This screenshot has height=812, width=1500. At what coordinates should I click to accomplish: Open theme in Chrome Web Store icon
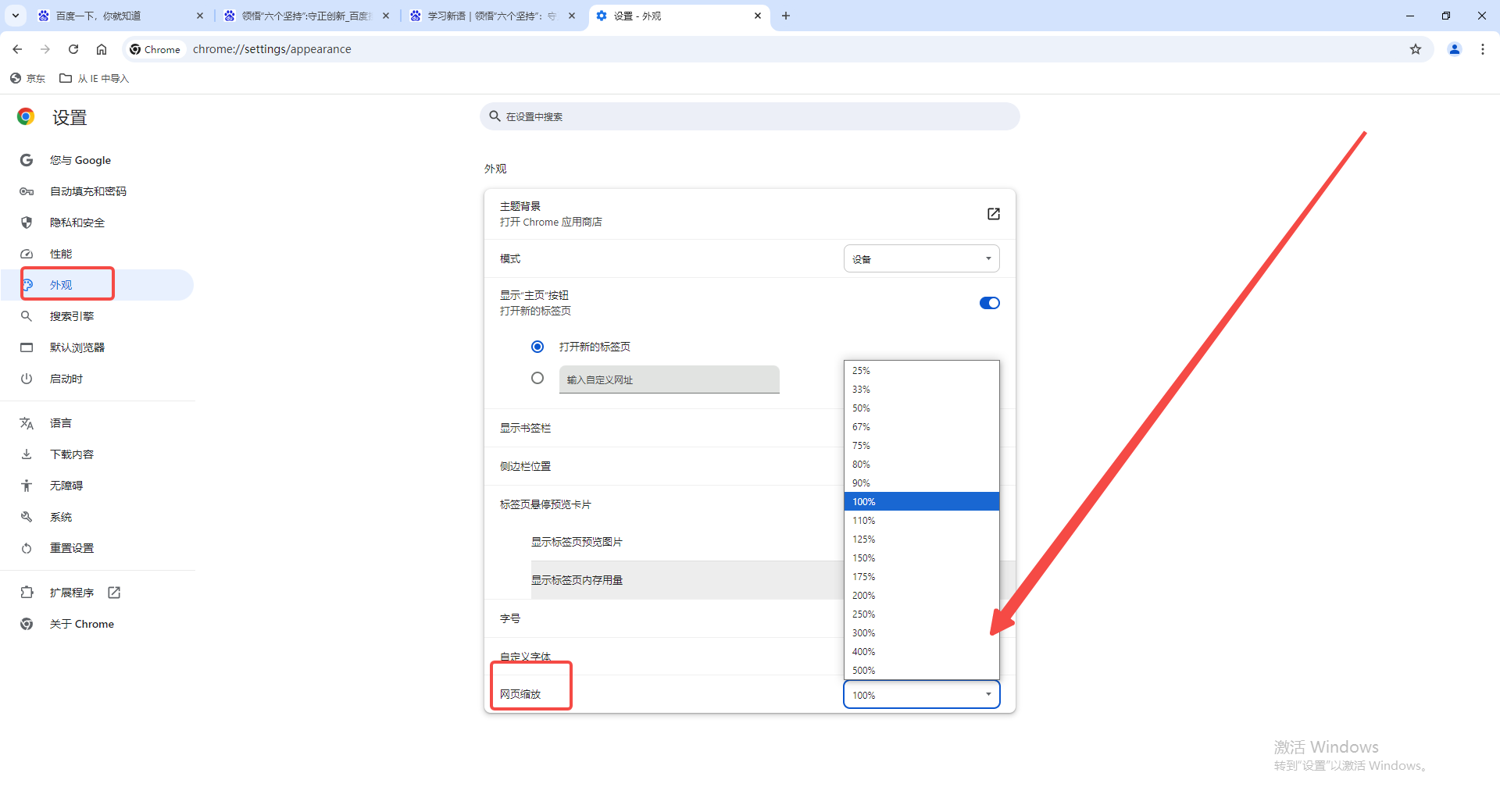[993, 214]
